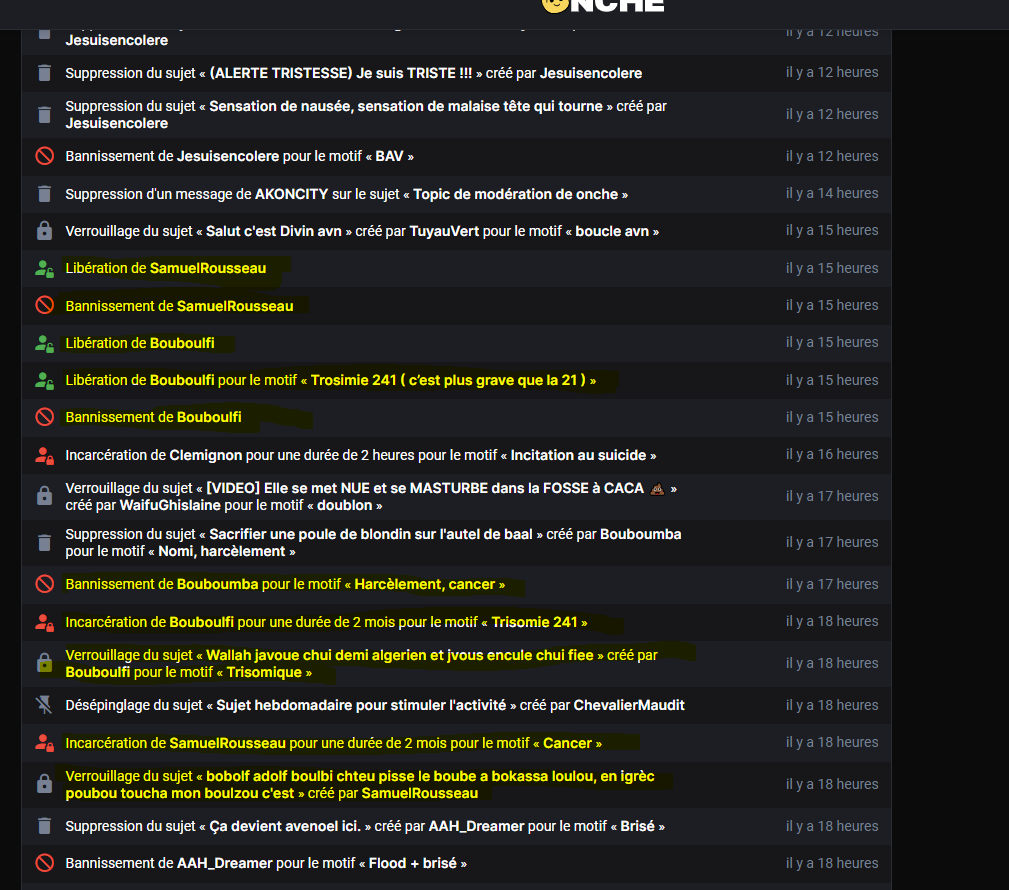Screen dimensions: 1009x890
Task: Open AKONCITY username link
Action: click(292, 194)
